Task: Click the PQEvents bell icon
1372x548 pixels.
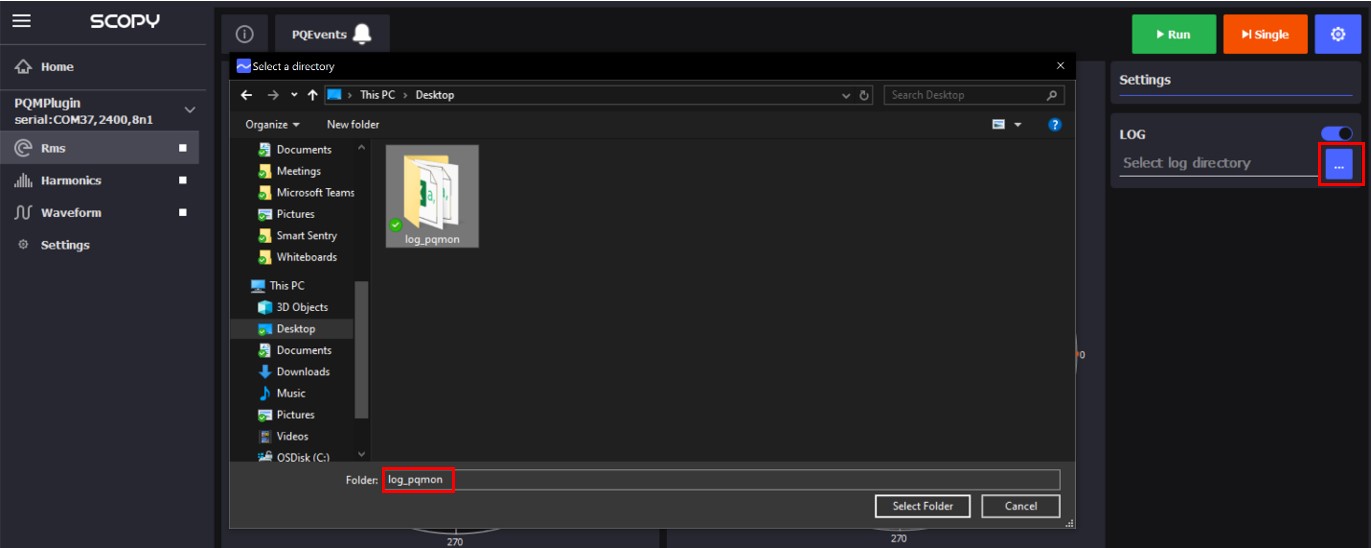Action: tap(362, 34)
